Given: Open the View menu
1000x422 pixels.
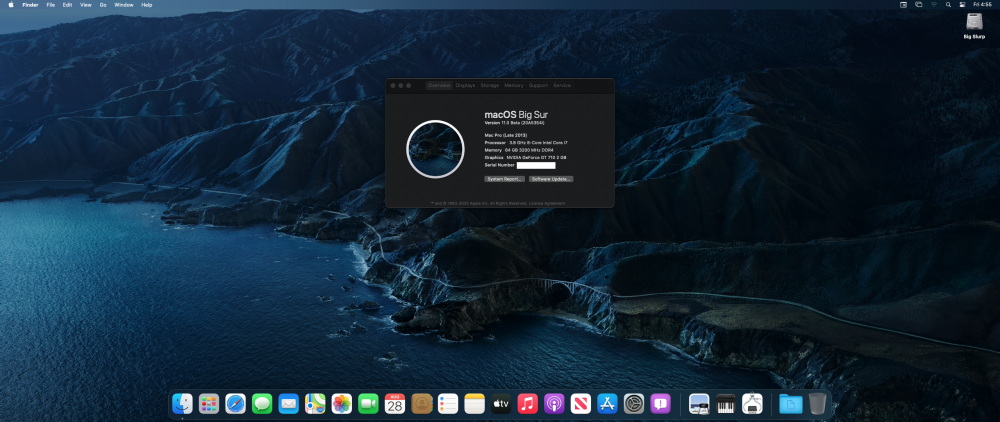Looking at the screenshot, I should [86, 4].
